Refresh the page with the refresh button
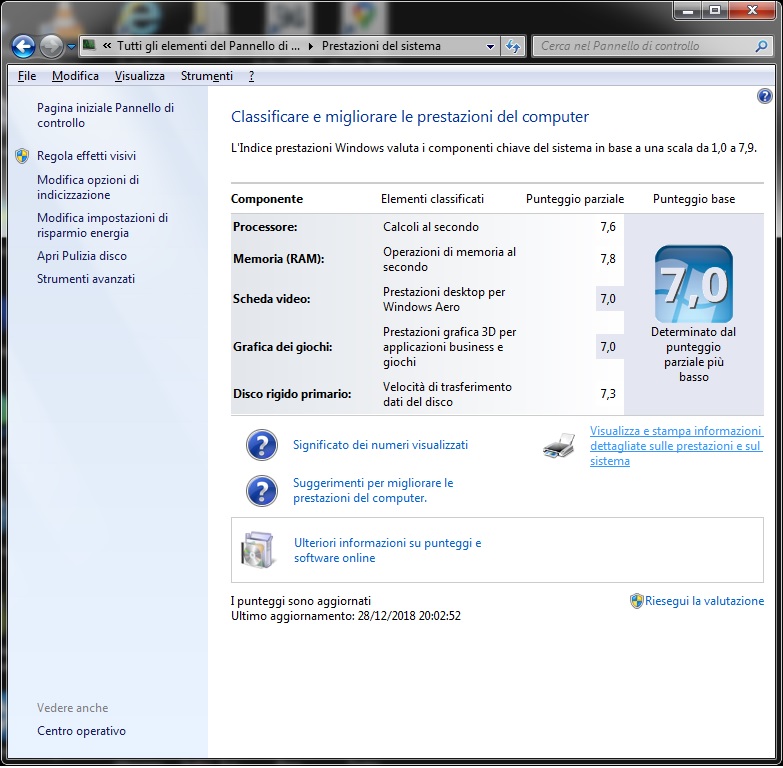The height and width of the screenshot is (768, 783). (x=513, y=46)
